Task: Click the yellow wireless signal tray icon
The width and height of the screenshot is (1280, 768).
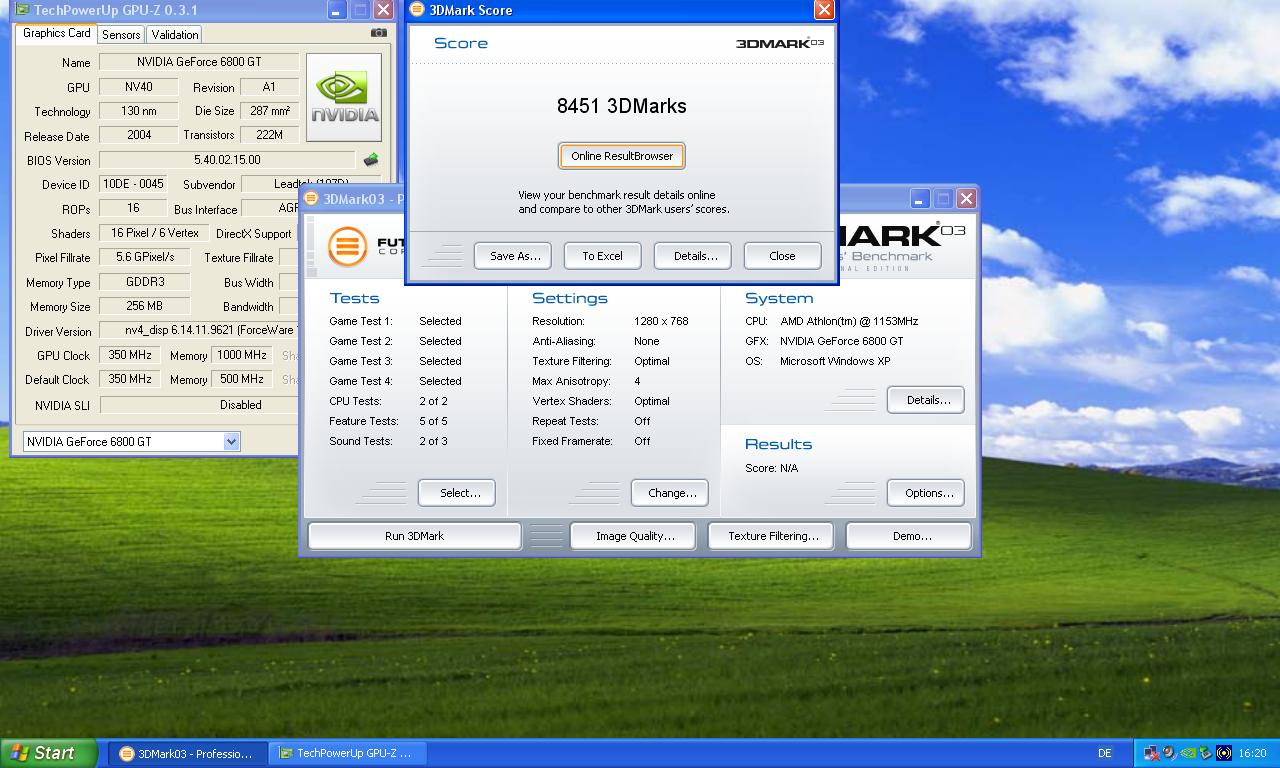Action: pos(1224,753)
